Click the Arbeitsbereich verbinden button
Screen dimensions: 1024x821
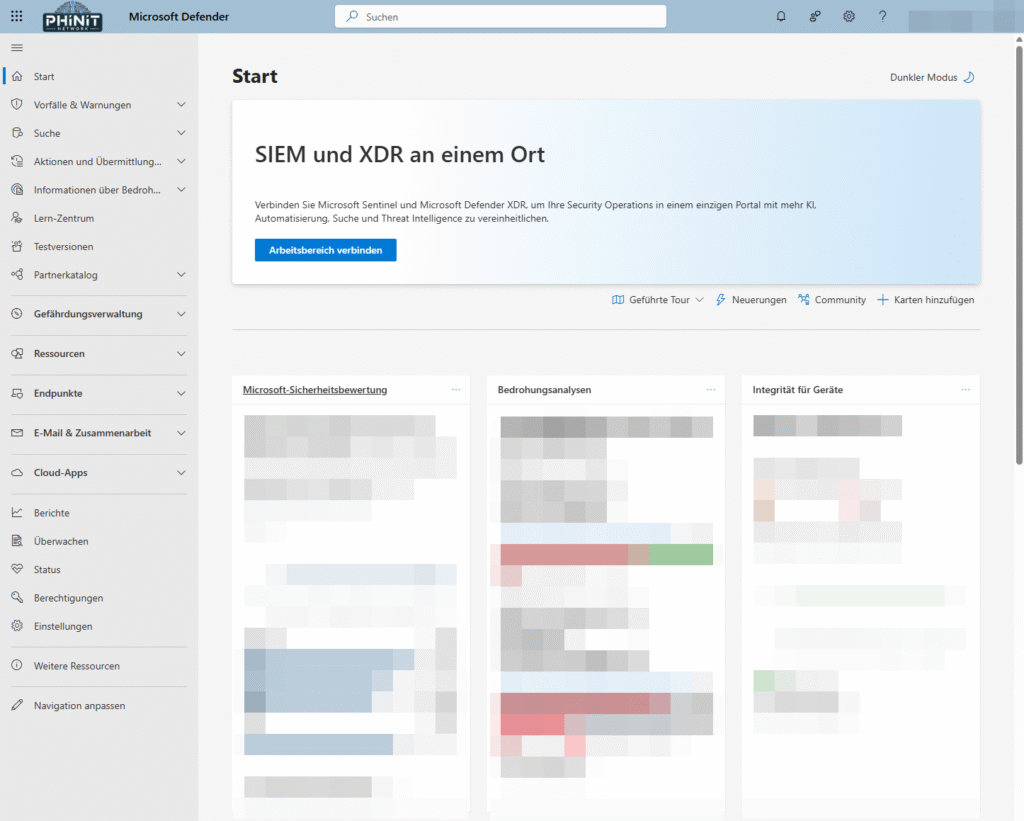click(325, 250)
